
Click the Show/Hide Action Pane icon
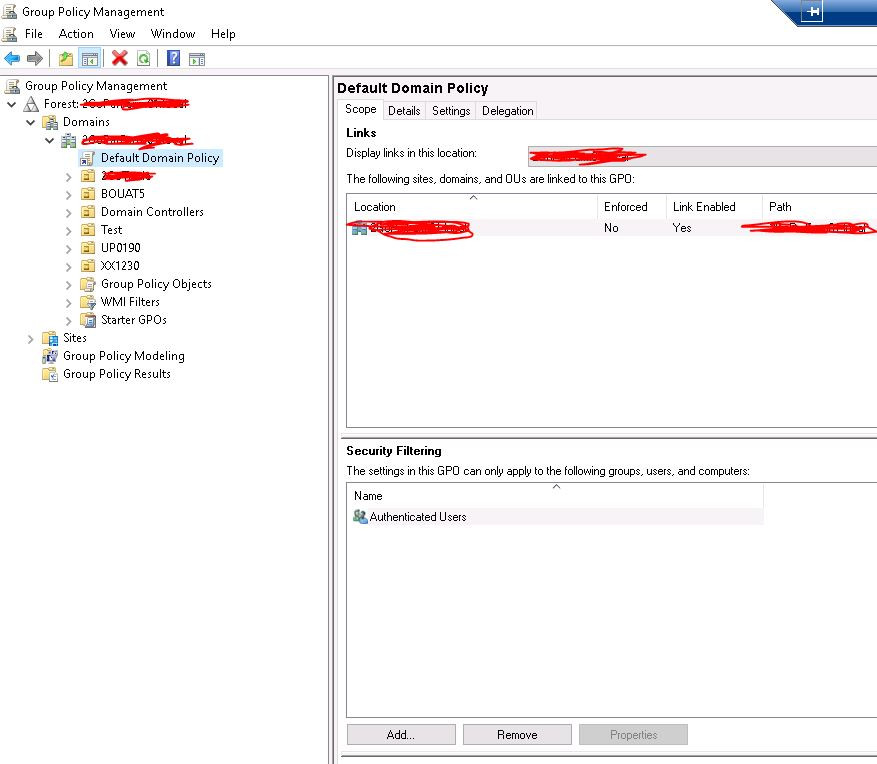click(x=197, y=59)
